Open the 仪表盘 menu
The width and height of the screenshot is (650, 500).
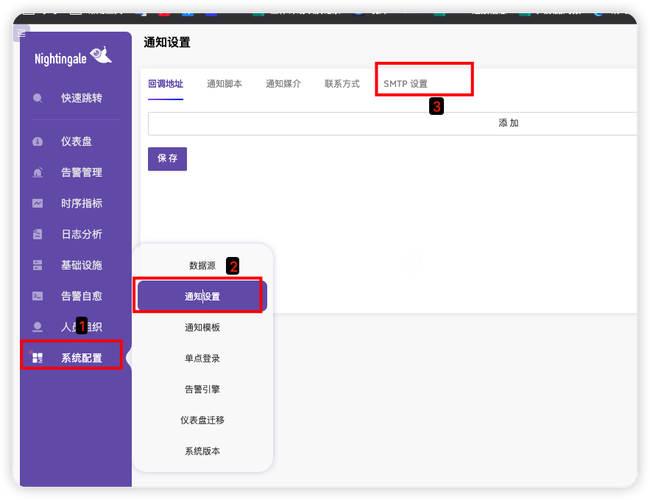76,142
